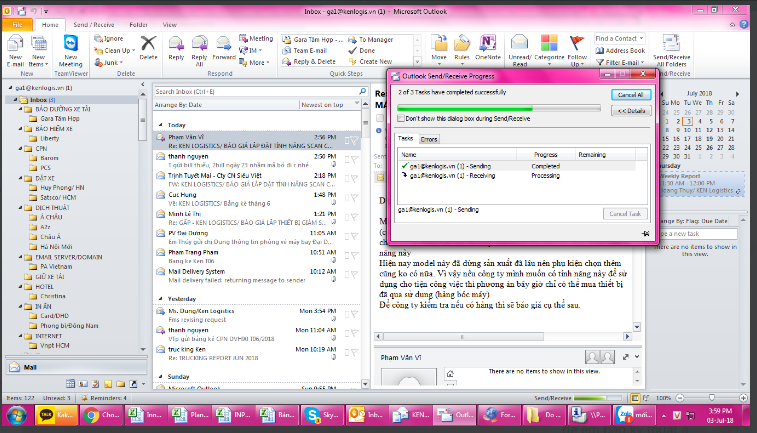Image resolution: width=757 pixels, height=433 pixels.
Task: Click Mail in the navigation pane
Action: coord(76,367)
